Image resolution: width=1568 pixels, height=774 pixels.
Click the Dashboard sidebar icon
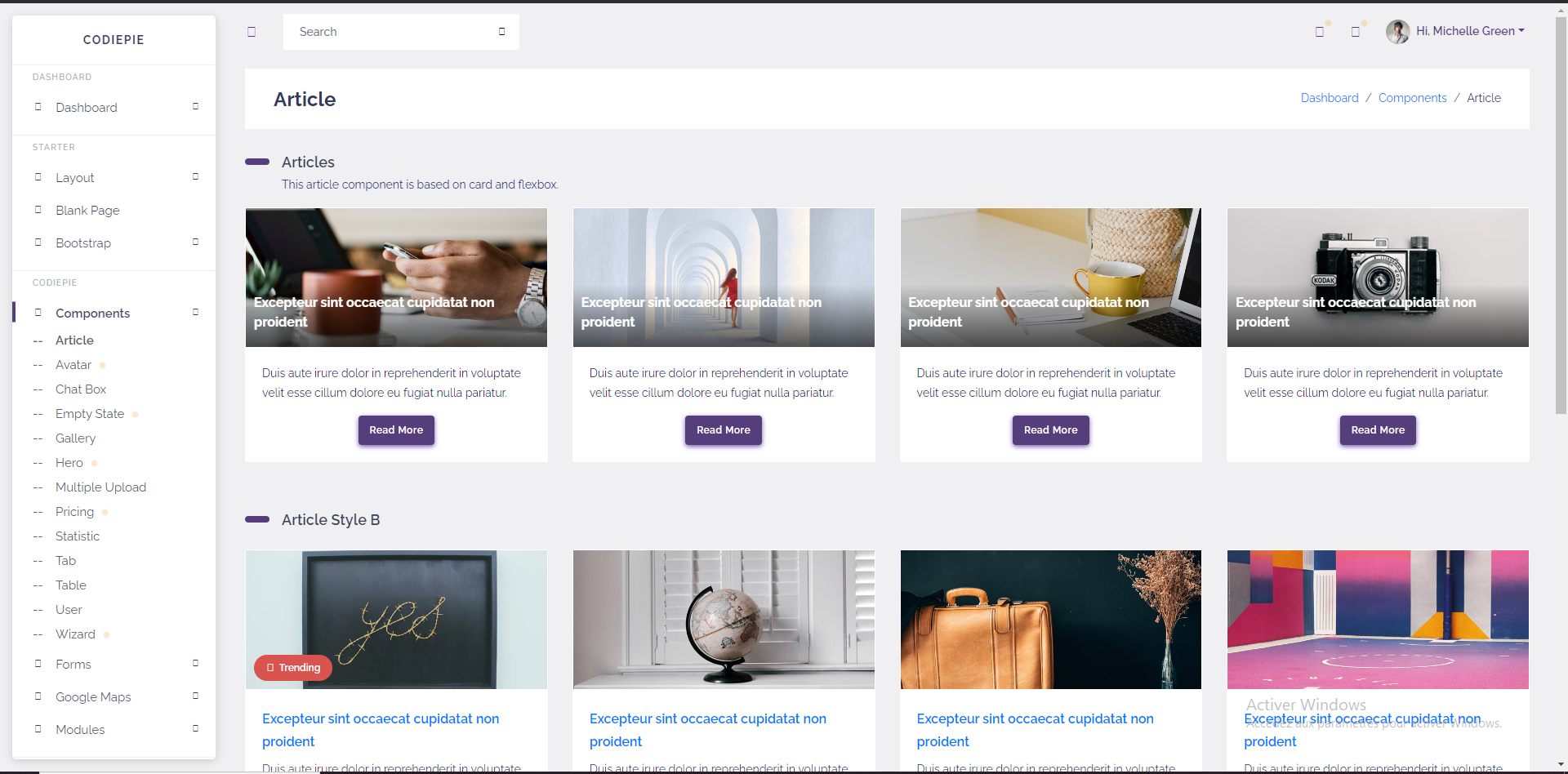pyautogui.click(x=38, y=107)
